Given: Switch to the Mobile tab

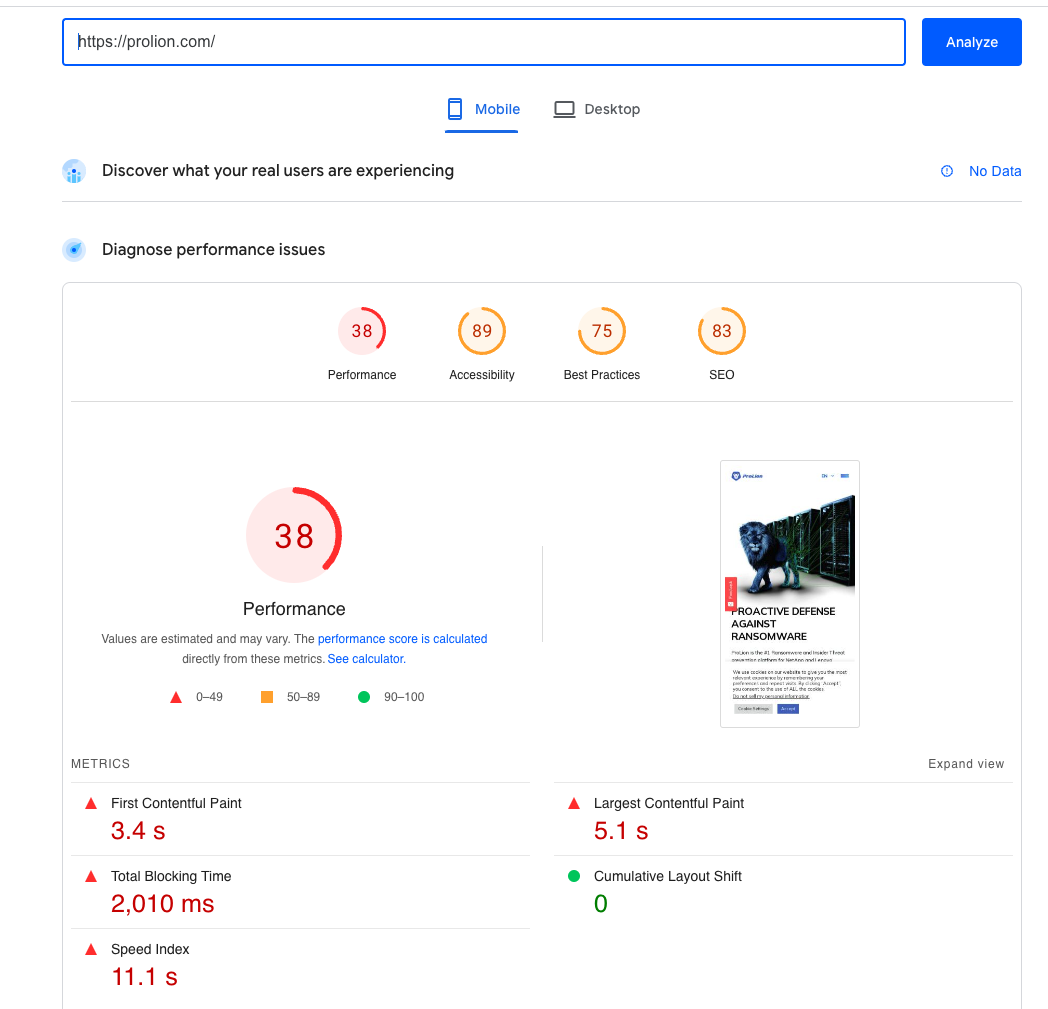Looking at the screenshot, I should 482,109.
